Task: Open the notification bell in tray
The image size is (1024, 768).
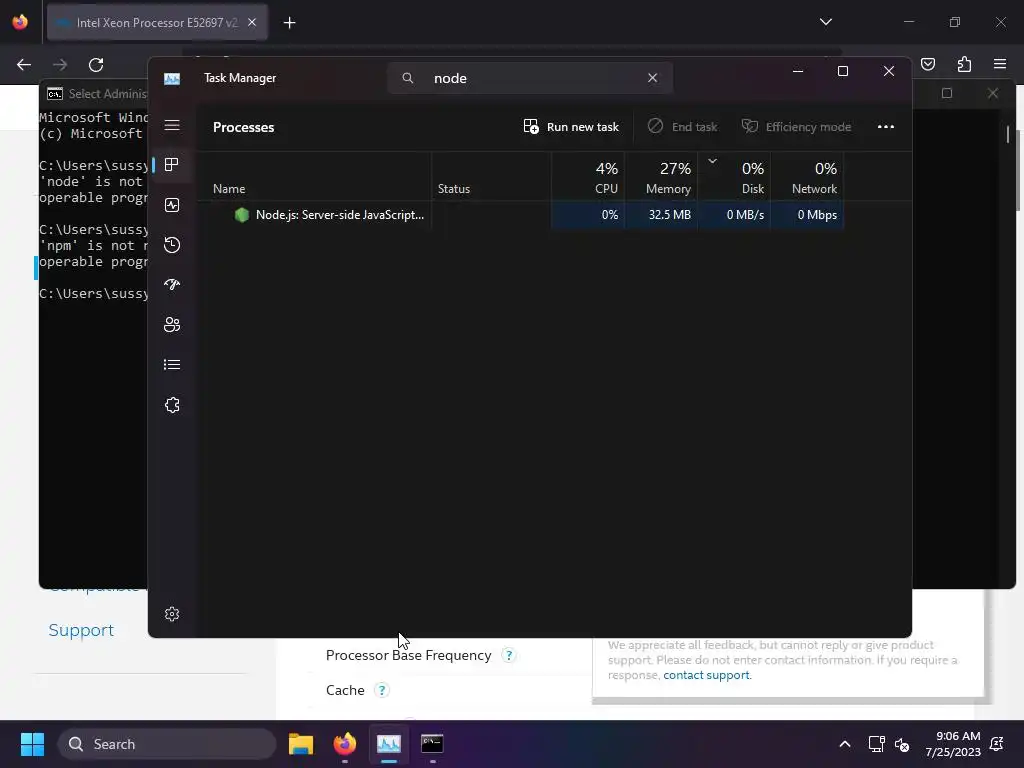Action: click(x=997, y=744)
